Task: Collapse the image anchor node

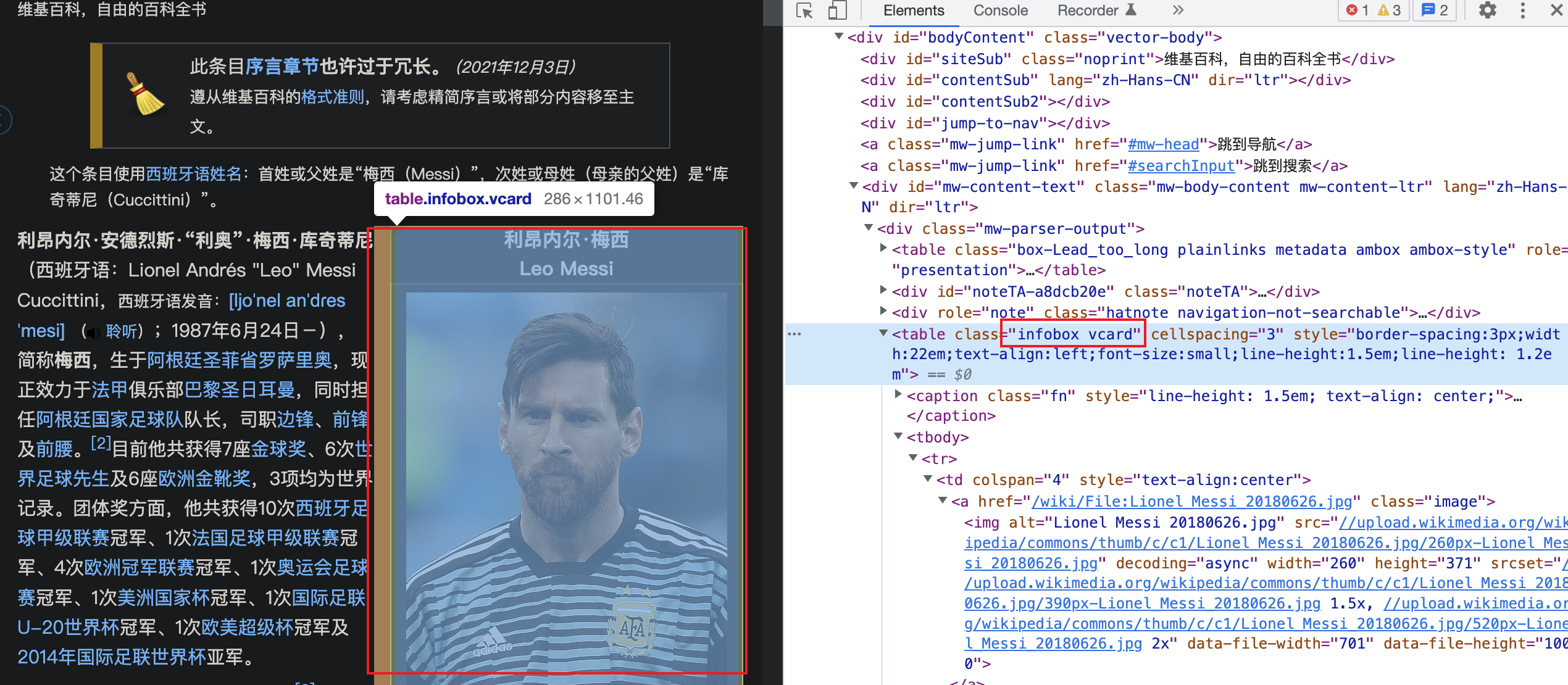Action: tap(943, 500)
